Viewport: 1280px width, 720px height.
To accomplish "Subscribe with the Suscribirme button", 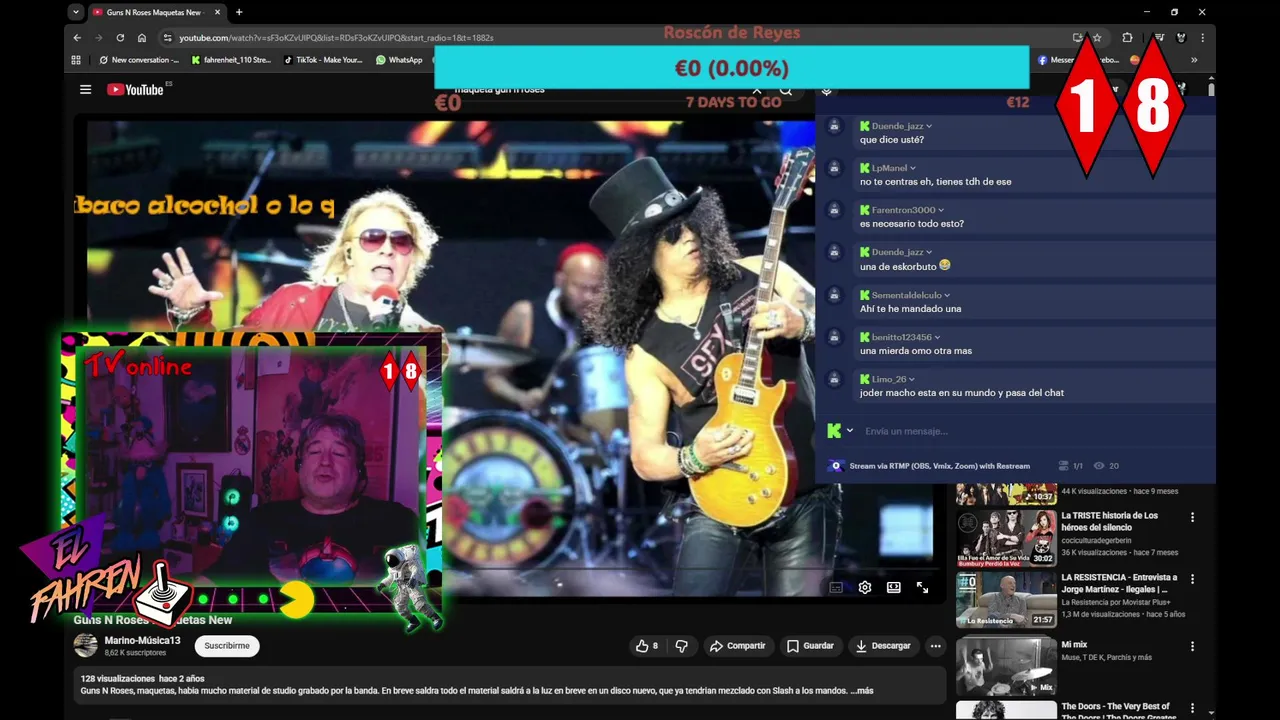I will point(227,646).
